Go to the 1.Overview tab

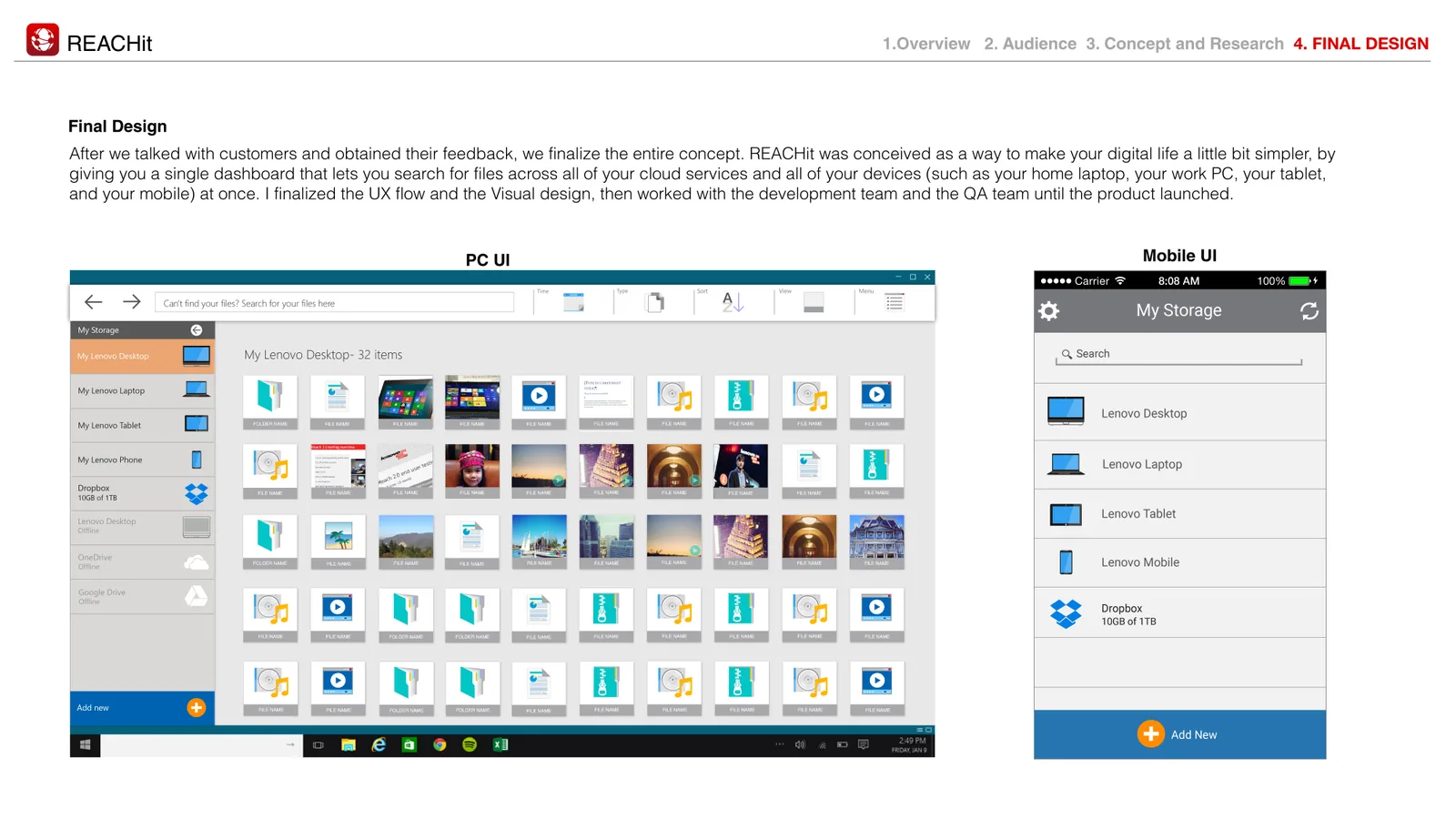pyautogui.click(x=926, y=44)
